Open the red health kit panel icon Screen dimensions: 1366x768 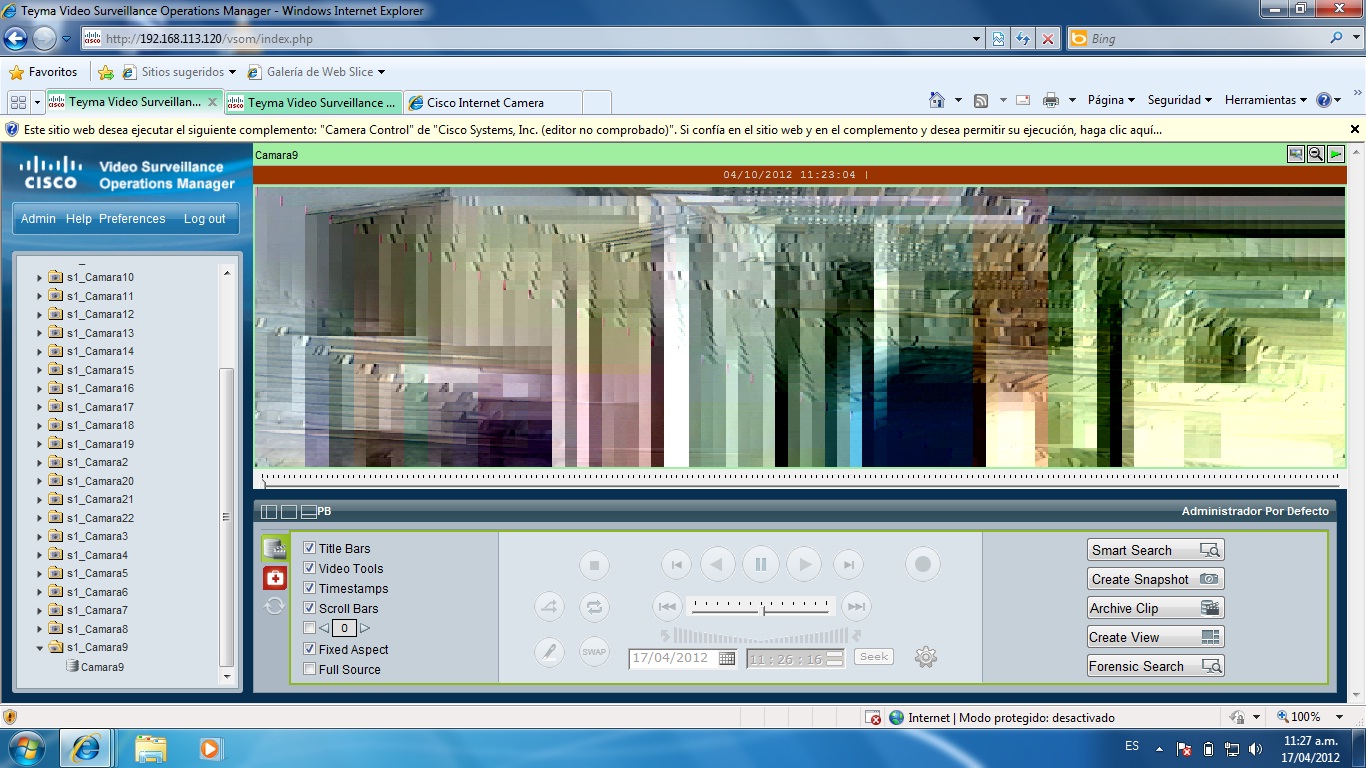(x=275, y=578)
